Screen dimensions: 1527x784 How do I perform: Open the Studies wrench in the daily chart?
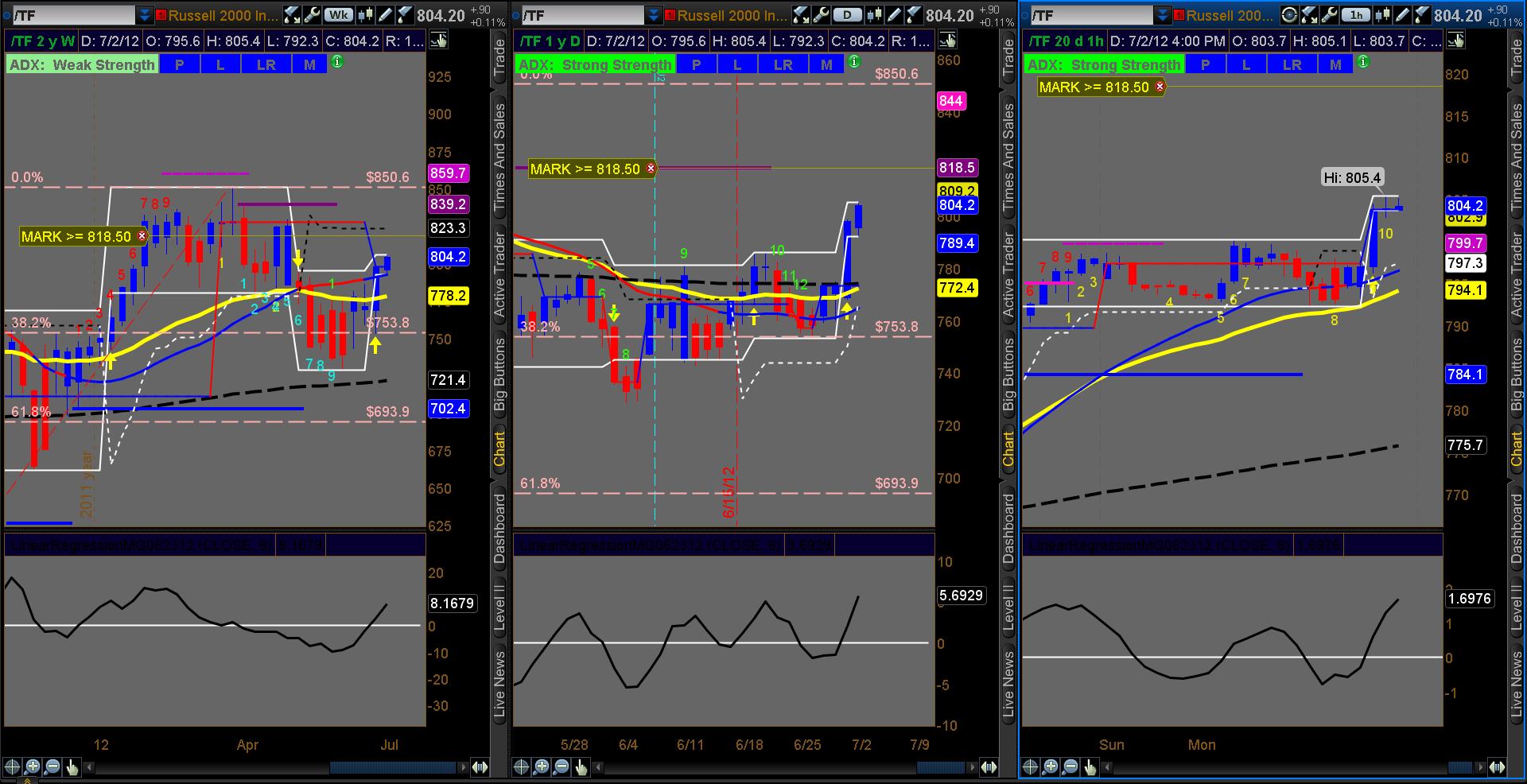point(821,15)
